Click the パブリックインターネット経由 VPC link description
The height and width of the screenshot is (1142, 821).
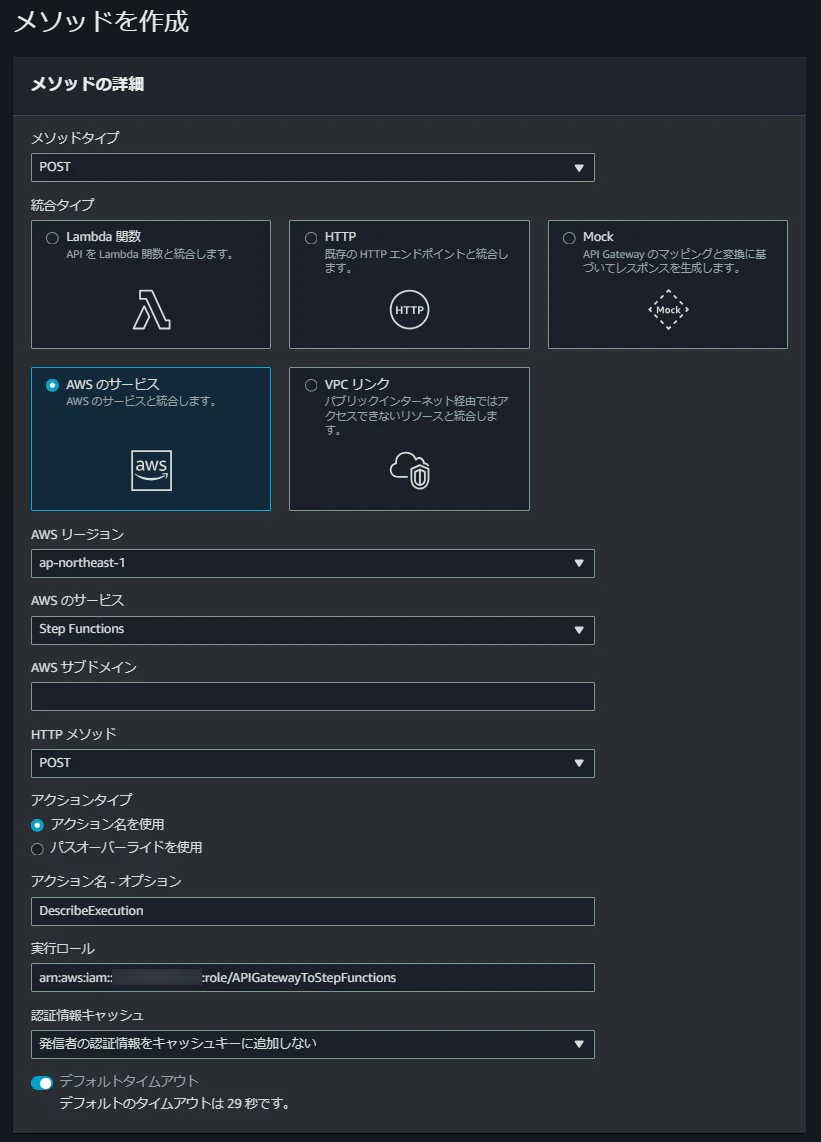click(x=417, y=415)
